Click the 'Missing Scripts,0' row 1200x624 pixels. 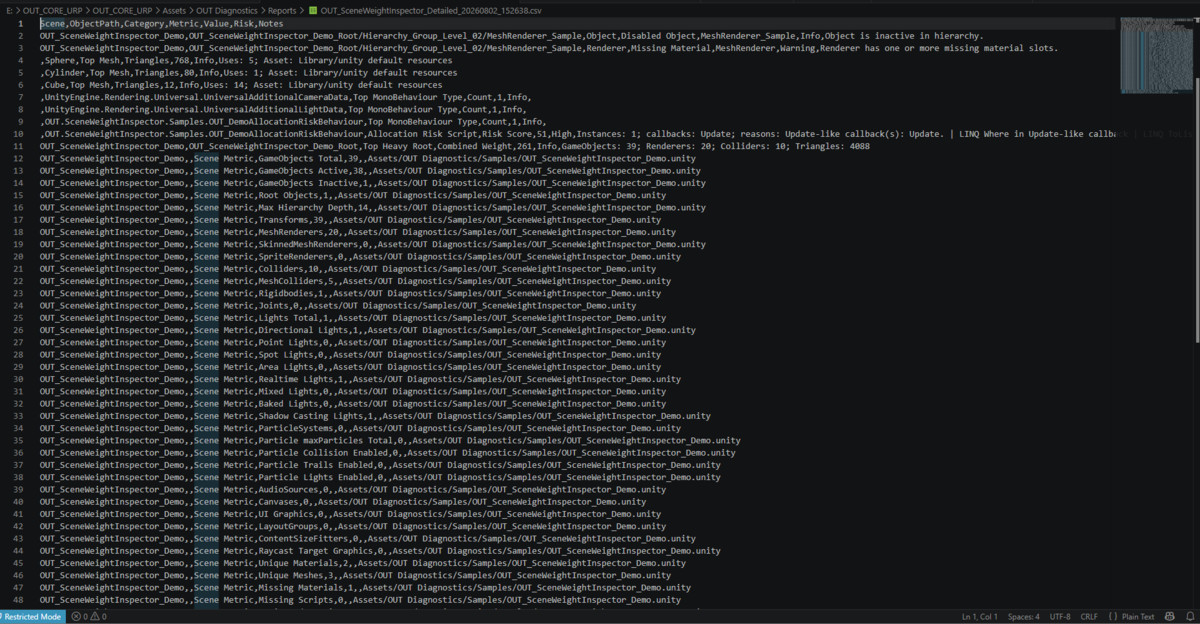[x=360, y=600]
